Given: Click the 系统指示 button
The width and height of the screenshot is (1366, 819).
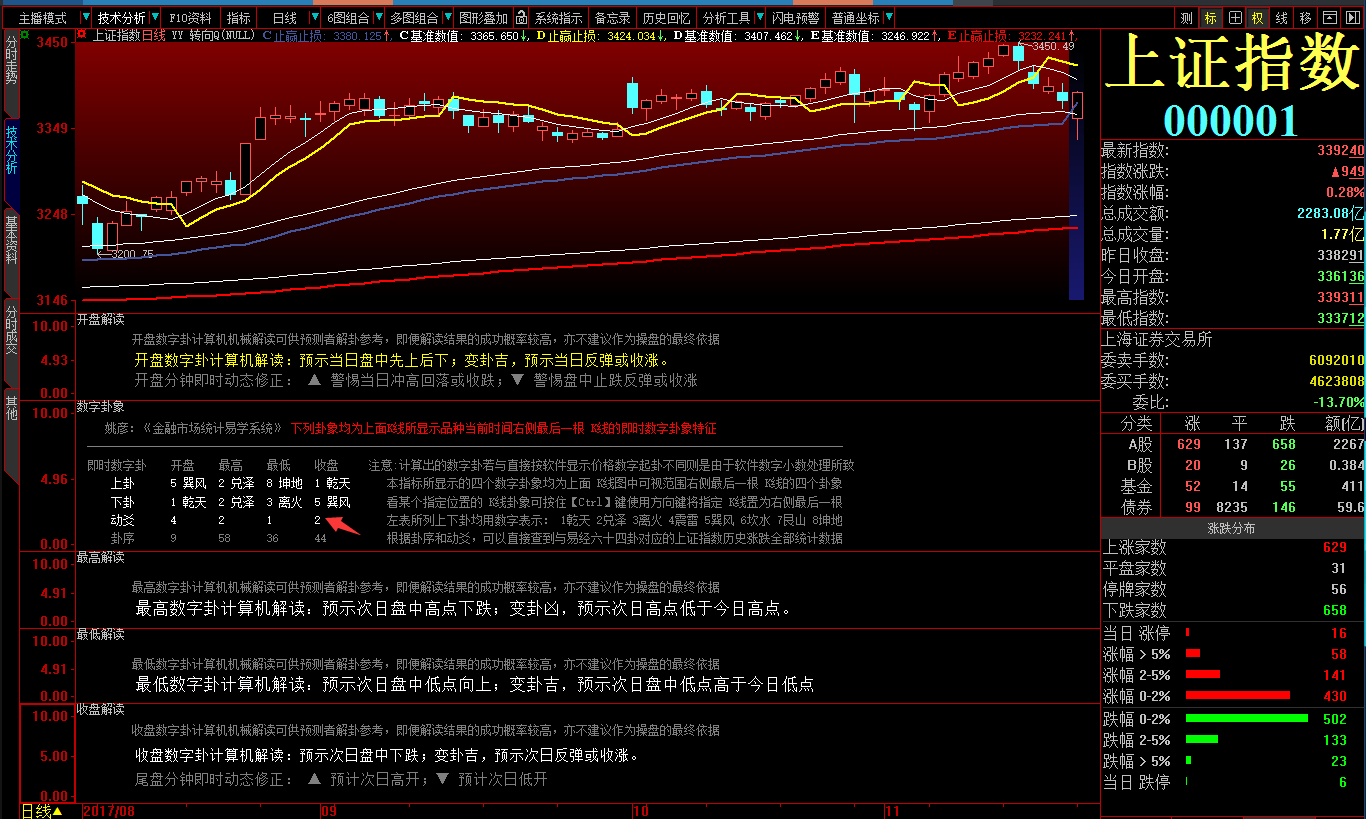Looking at the screenshot, I should [x=558, y=18].
